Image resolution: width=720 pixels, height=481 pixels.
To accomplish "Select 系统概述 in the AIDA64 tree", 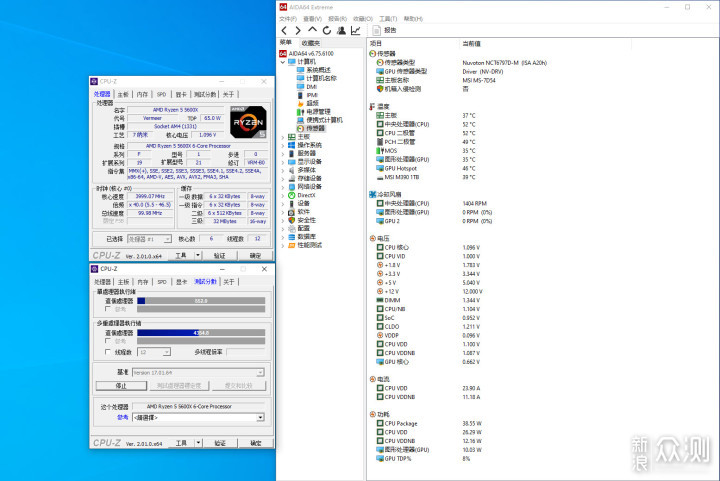I will click(314, 70).
